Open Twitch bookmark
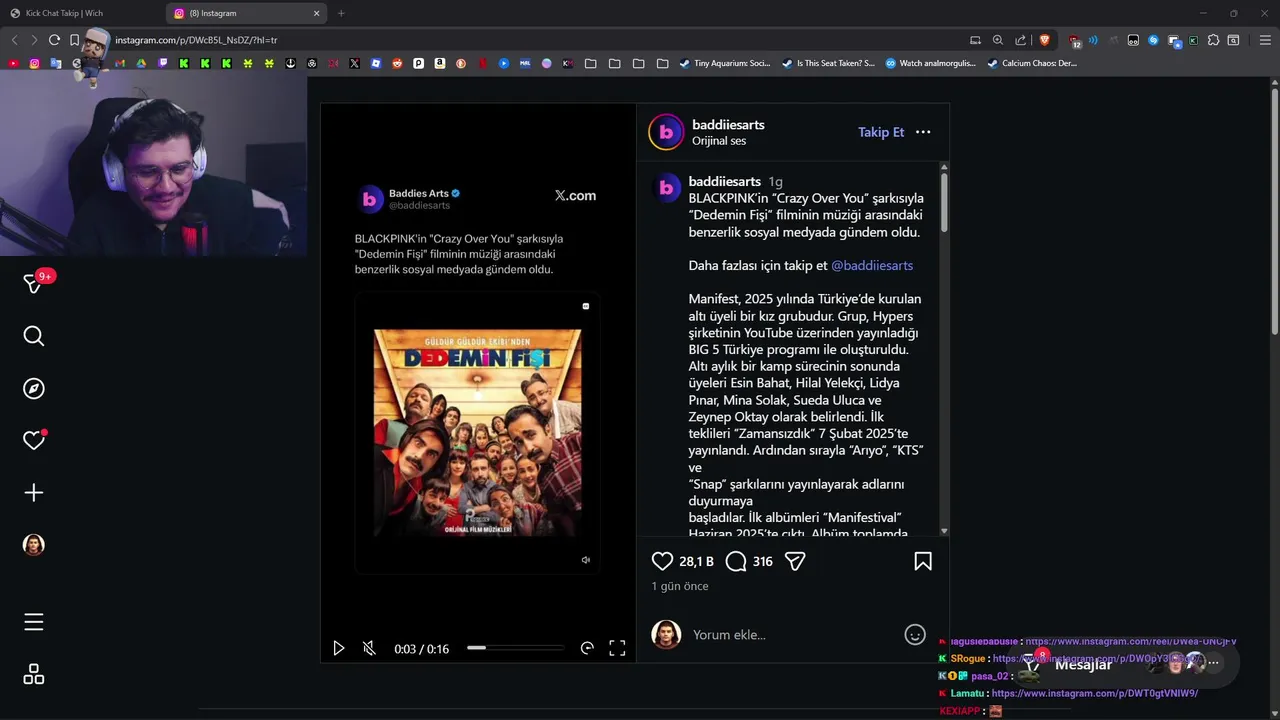 163,63
